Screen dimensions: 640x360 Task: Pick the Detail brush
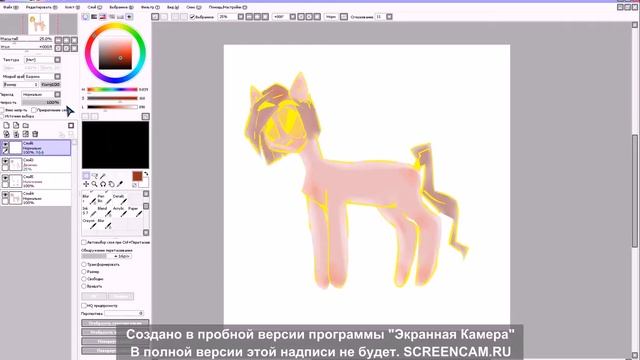[x=119, y=199]
